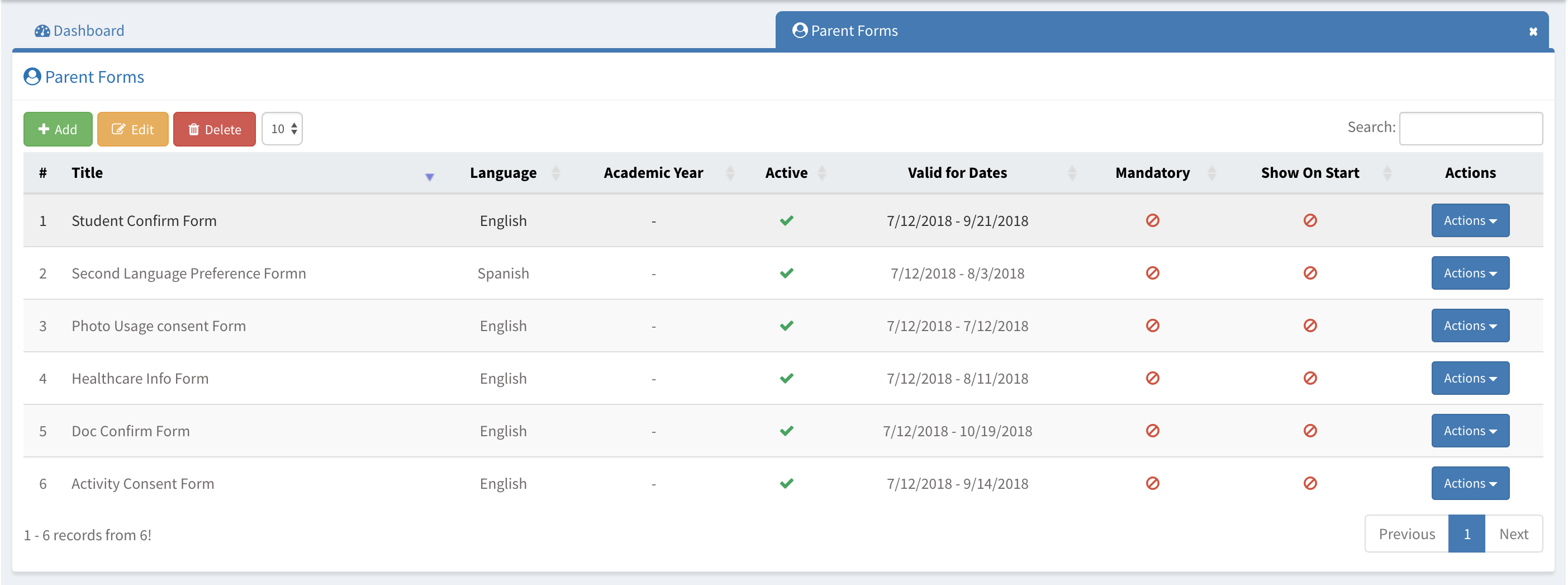
Task: Open the page size dropdown showing 10
Action: point(282,129)
